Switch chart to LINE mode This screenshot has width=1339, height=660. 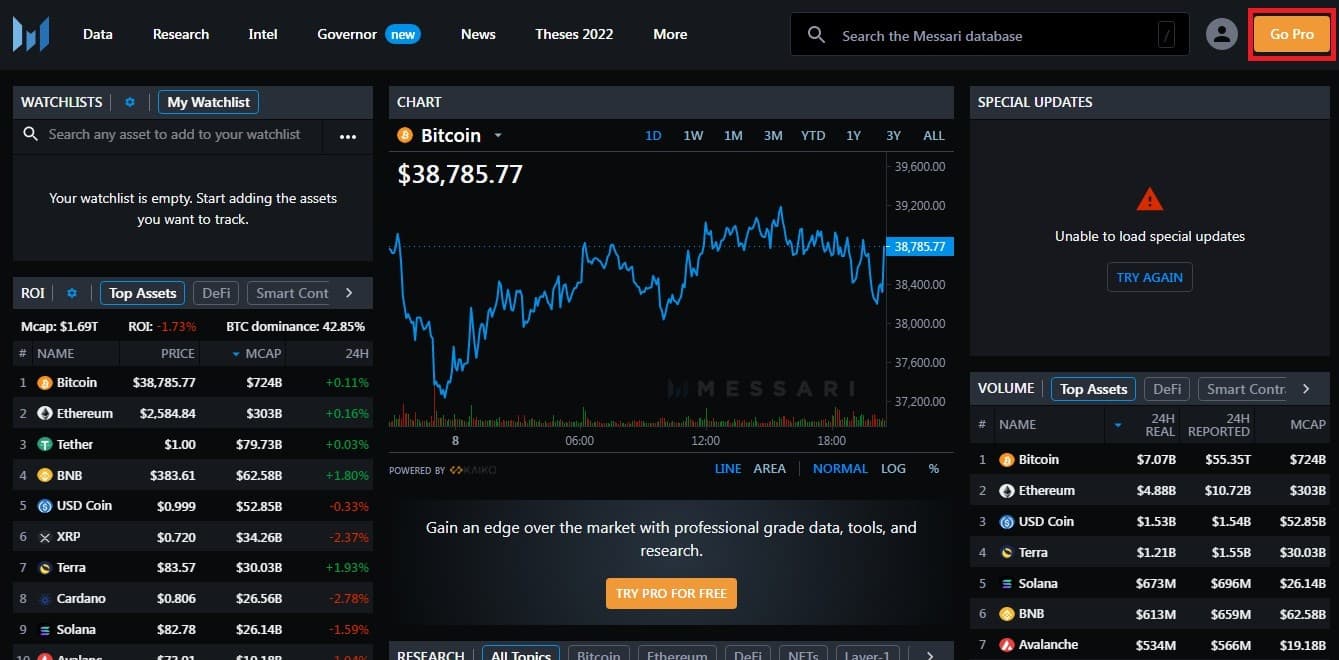728,469
